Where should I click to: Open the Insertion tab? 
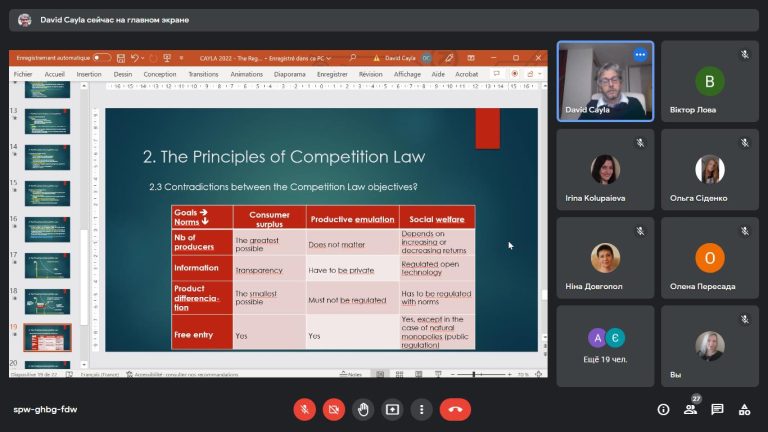89,74
